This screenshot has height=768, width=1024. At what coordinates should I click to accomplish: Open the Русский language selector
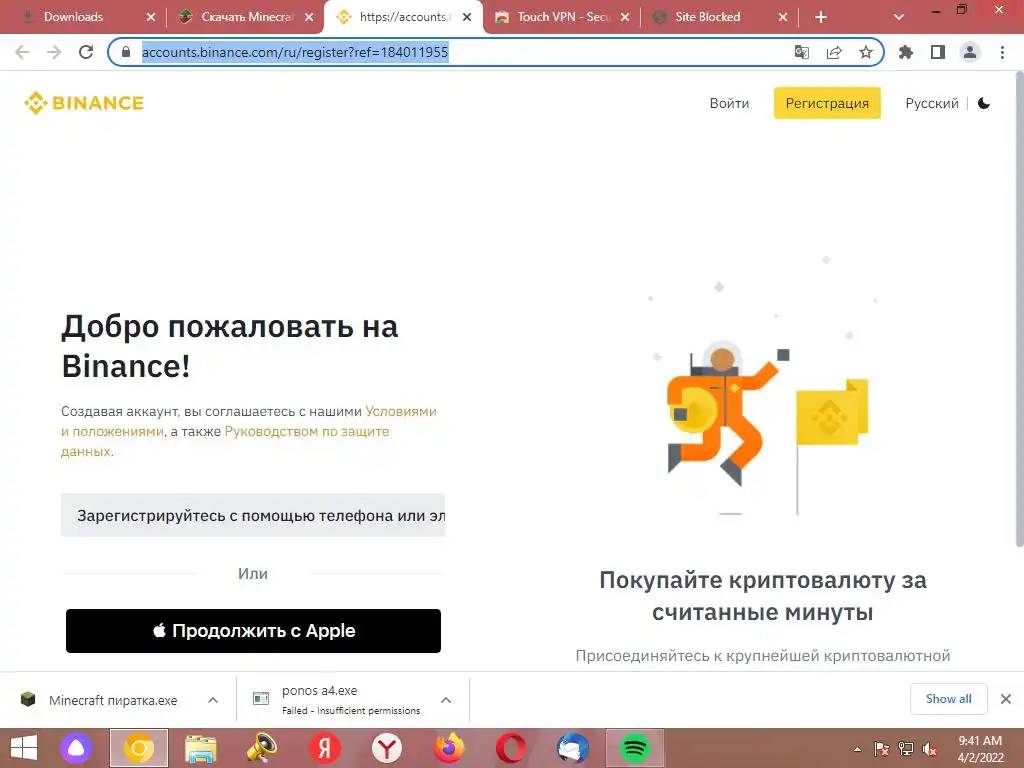pos(932,103)
